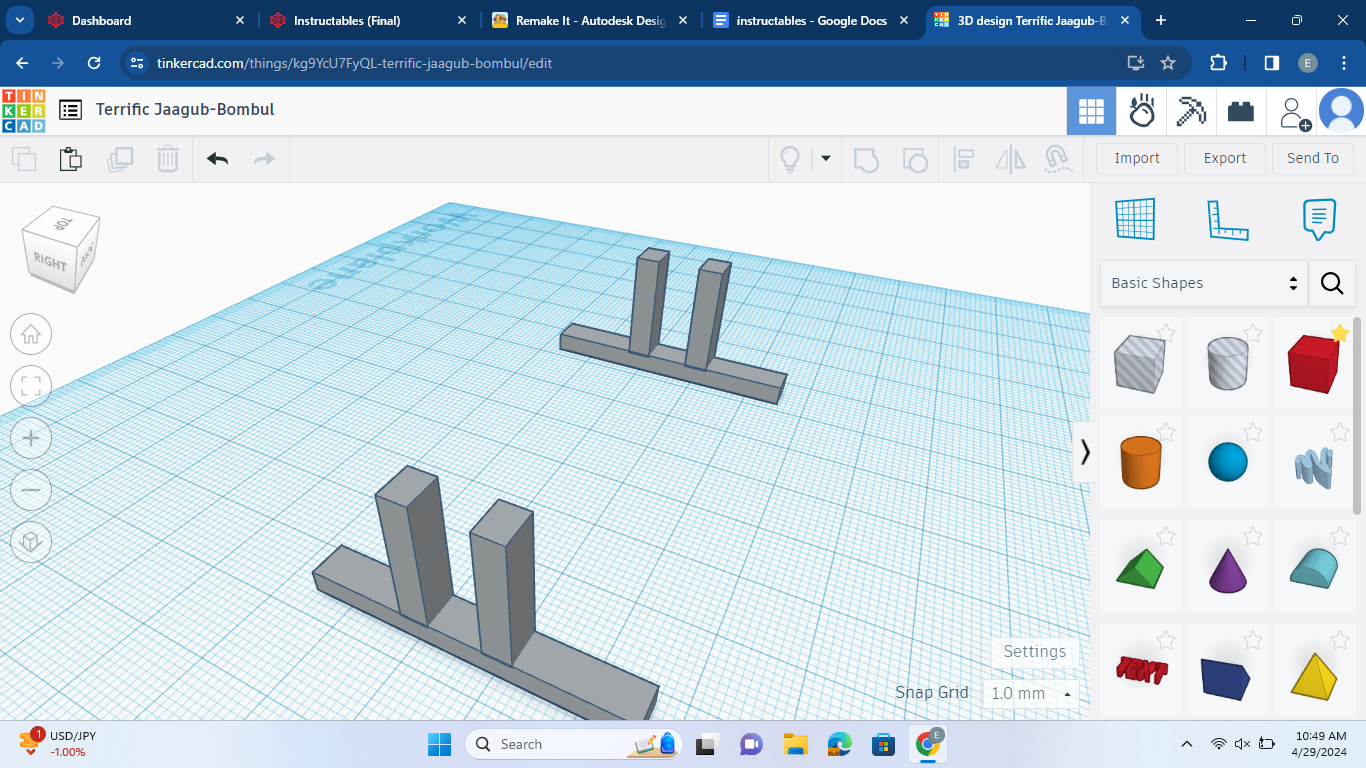Click the Duplicate and repeat icon
This screenshot has width=1366, height=768.
tap(120, 159)
